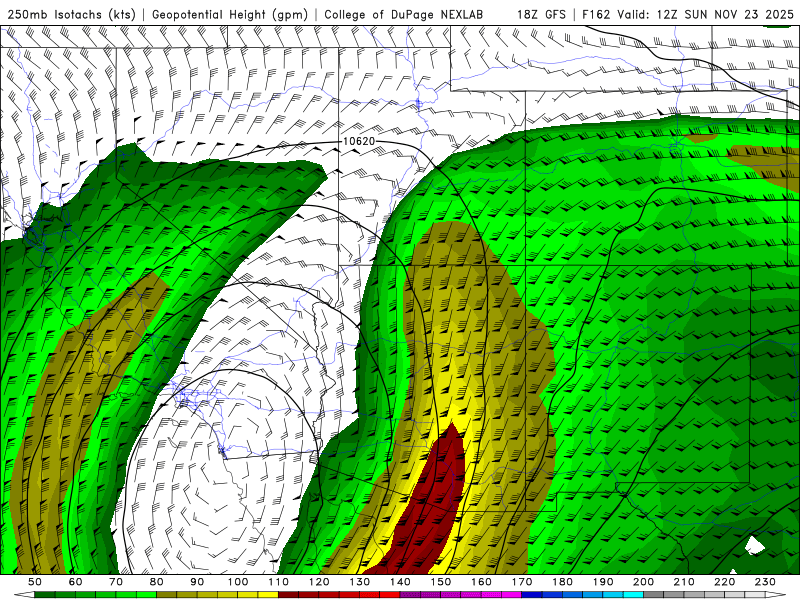Viewport: 800px width, 600px height.
Task: Click the 190 value on the color scale
Action: (x=603, y=582)
